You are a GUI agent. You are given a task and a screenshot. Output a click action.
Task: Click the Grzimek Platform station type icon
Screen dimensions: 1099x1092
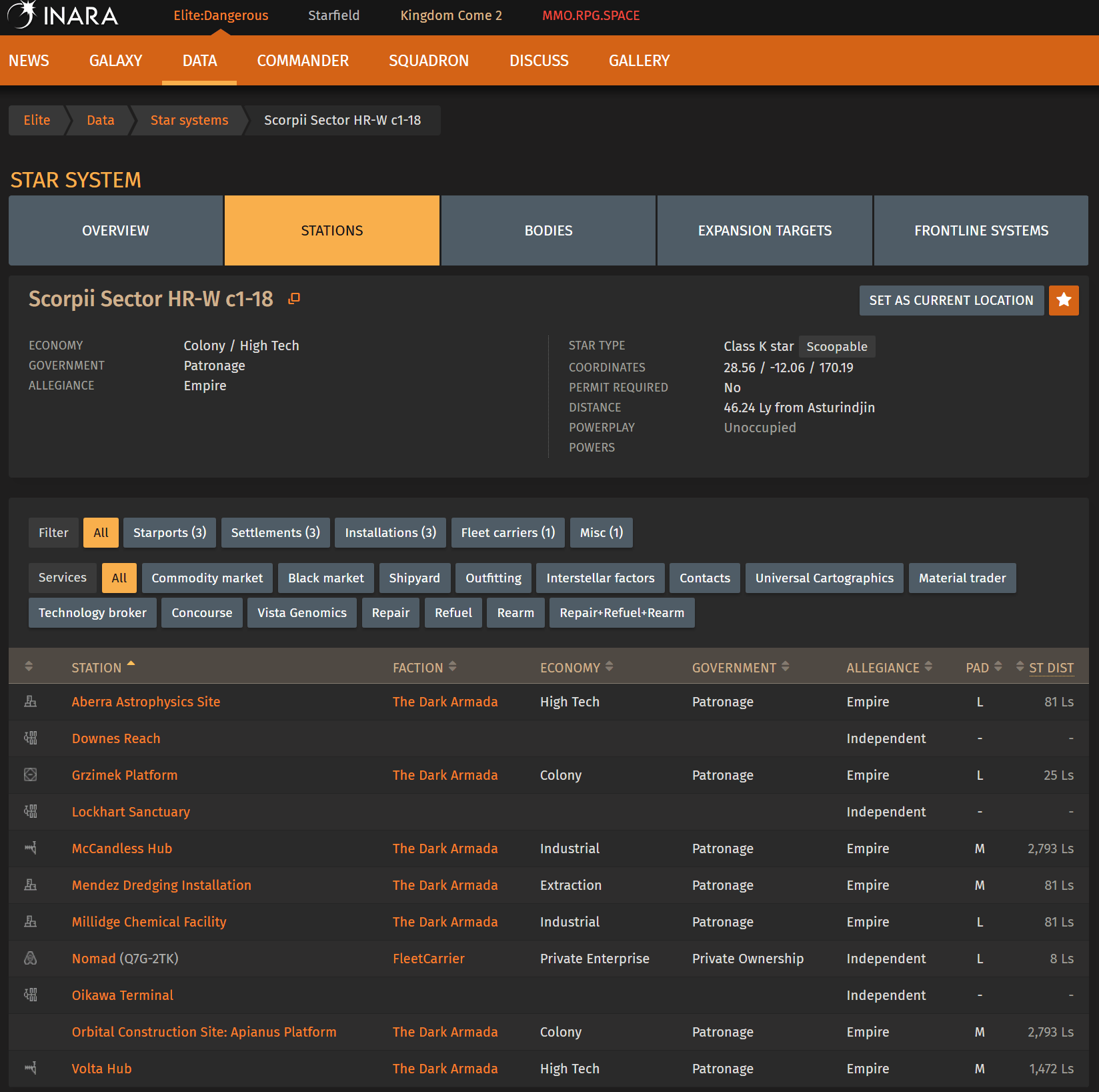click(31, 775)
